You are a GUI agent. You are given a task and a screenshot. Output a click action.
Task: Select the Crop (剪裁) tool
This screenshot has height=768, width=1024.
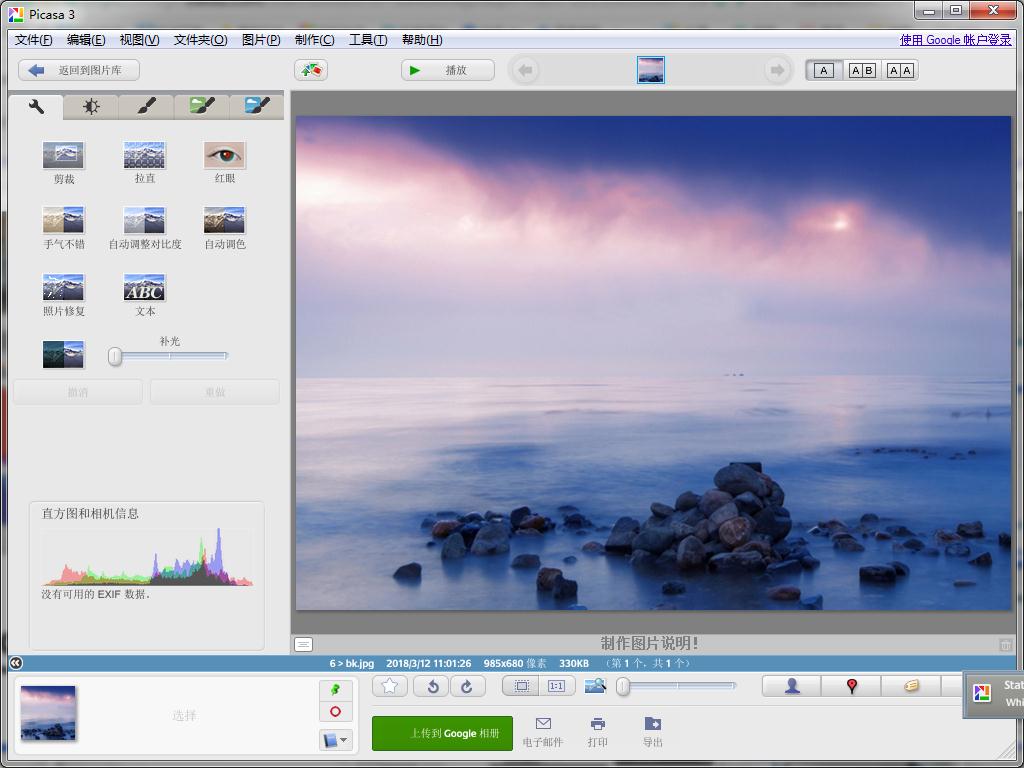click(x=63, y=158)
